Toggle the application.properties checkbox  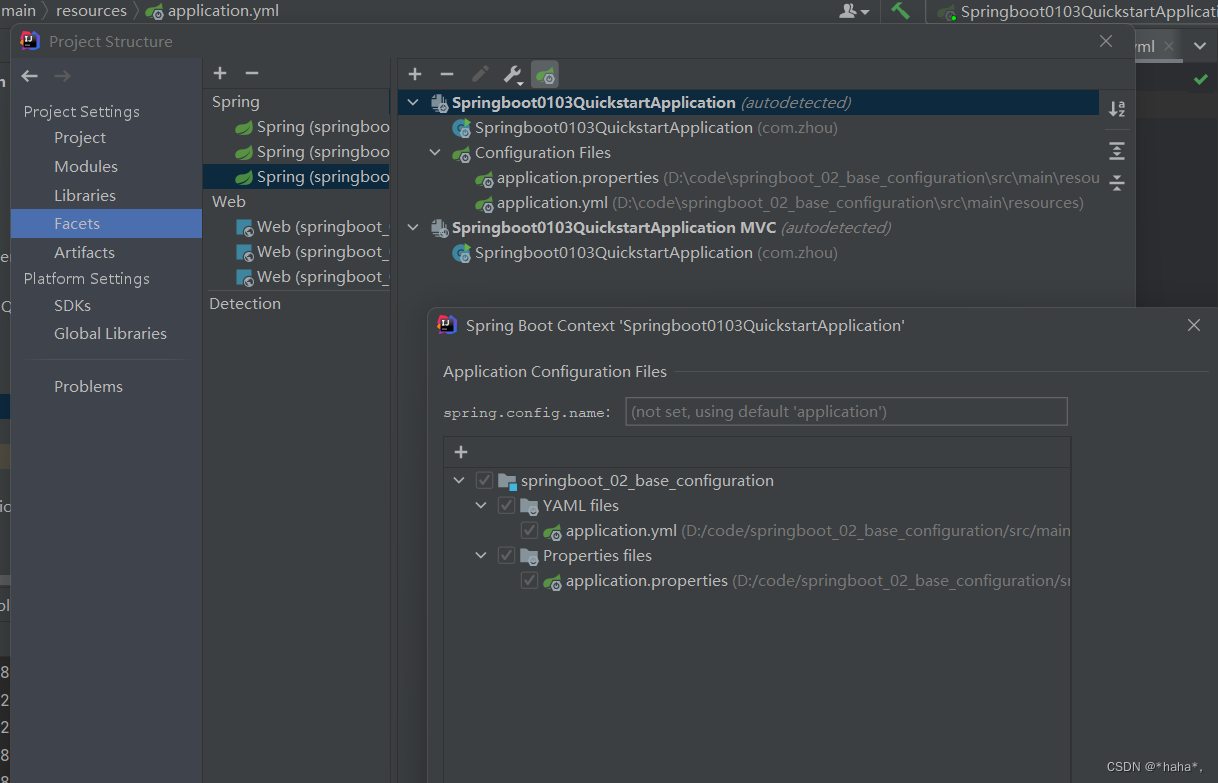pyautogui.click(x=529, y=581)
